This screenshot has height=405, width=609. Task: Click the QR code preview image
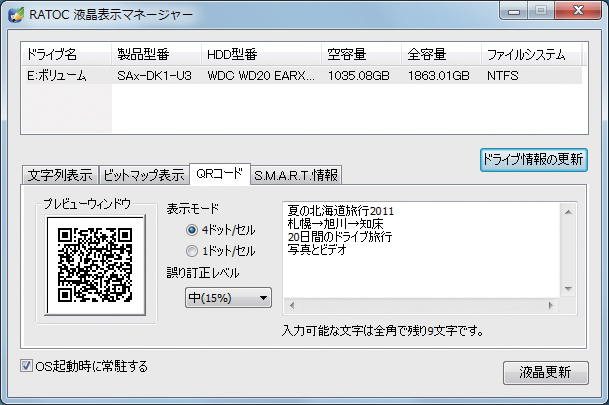pyautogui.click(x=96, y=265)
